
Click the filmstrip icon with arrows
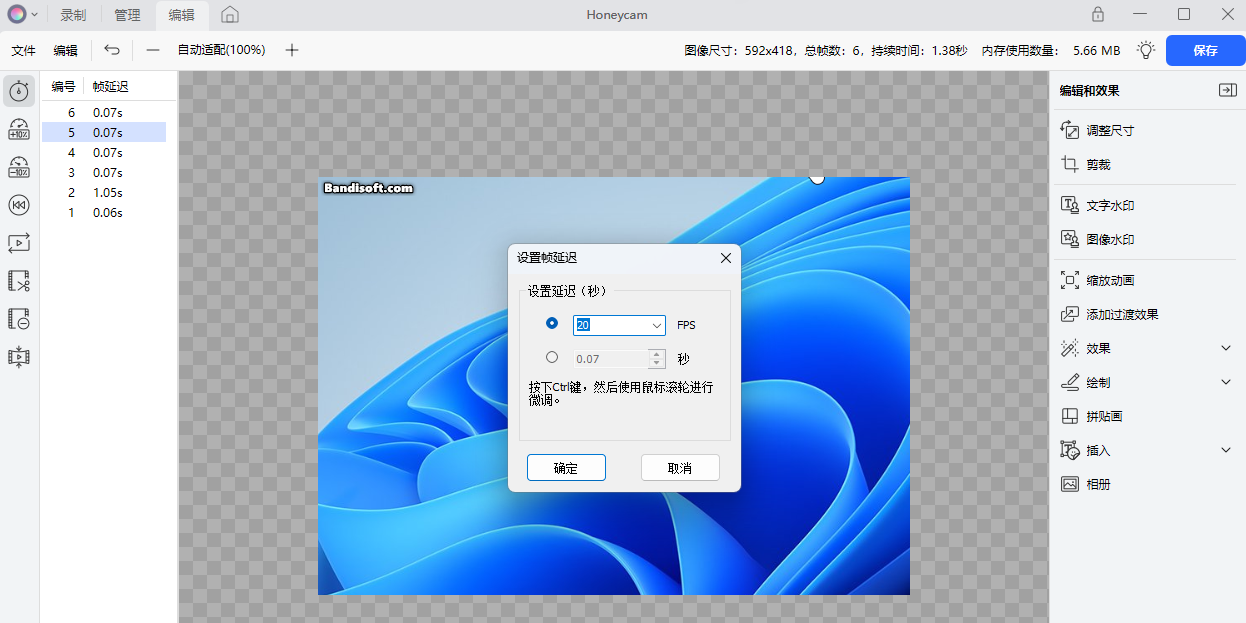19,357
